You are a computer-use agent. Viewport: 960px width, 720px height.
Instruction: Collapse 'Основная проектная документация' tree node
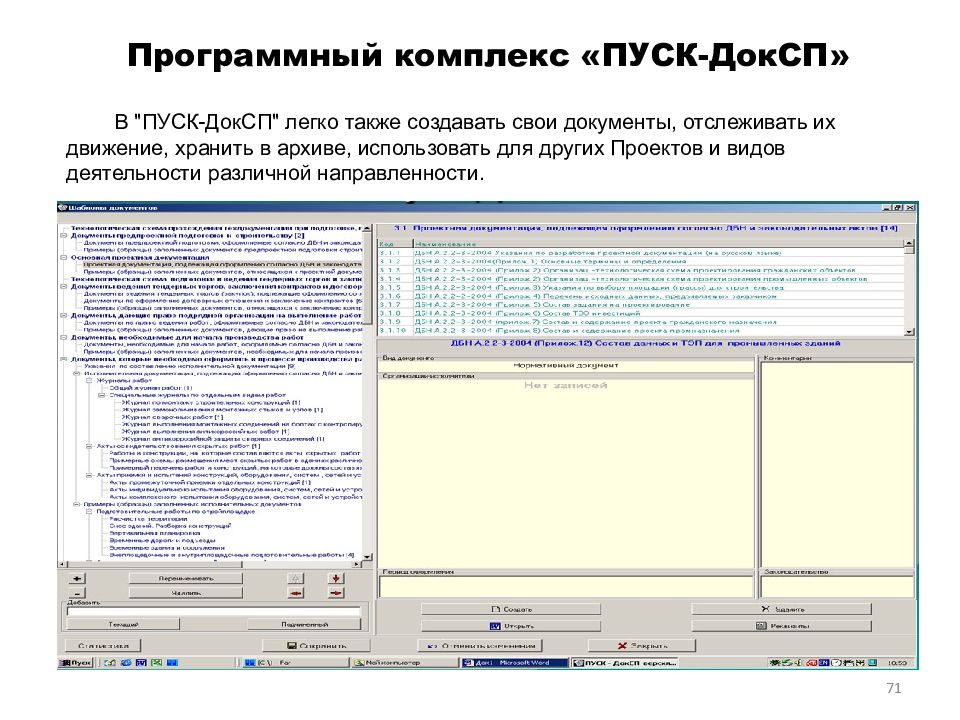64,258
